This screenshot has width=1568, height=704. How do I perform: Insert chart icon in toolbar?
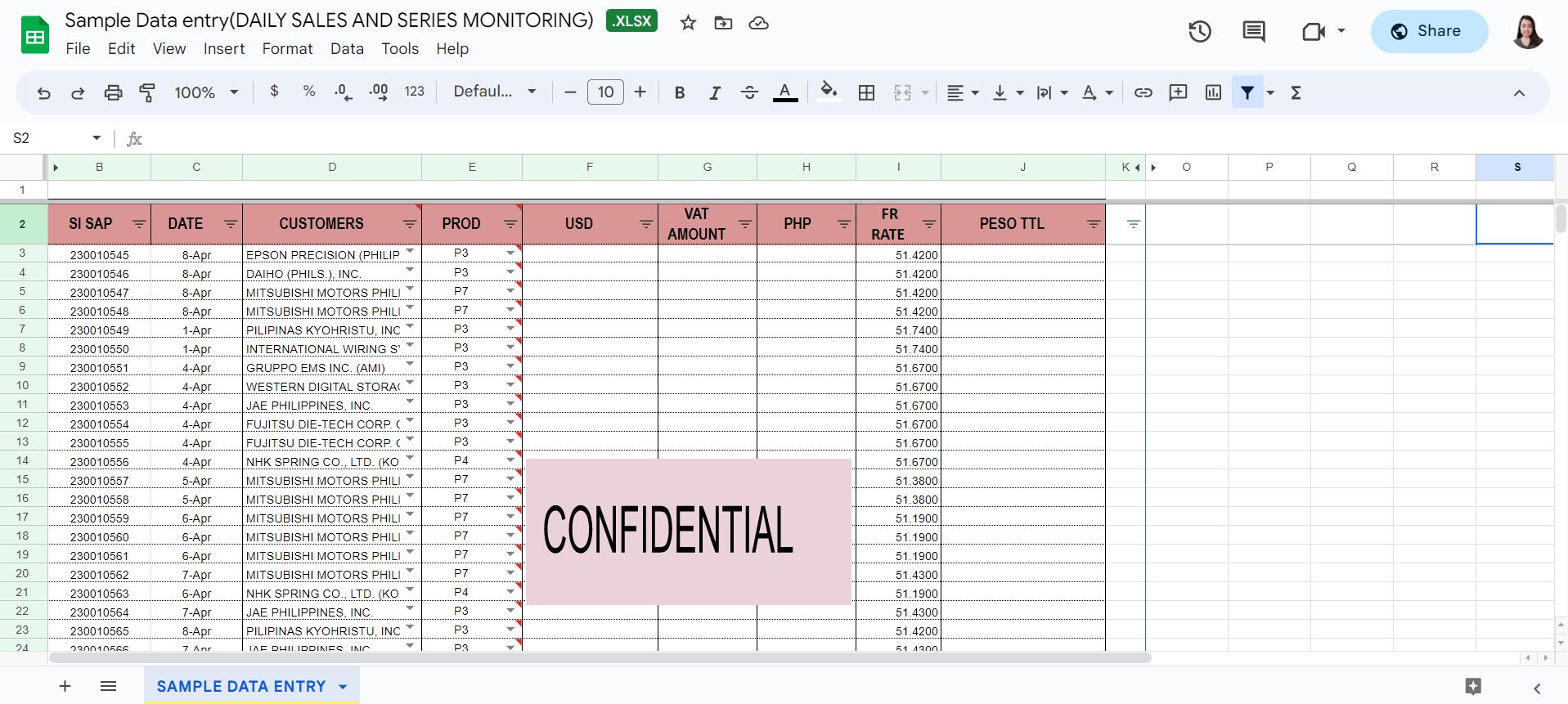(x=1213, y=93)
